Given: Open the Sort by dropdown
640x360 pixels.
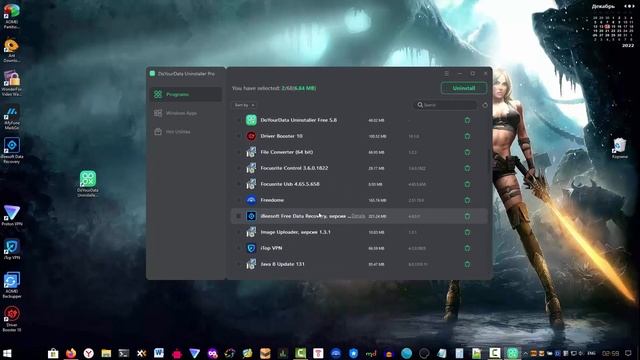Looking at the screenshot, I should click(x=244, y=105).
